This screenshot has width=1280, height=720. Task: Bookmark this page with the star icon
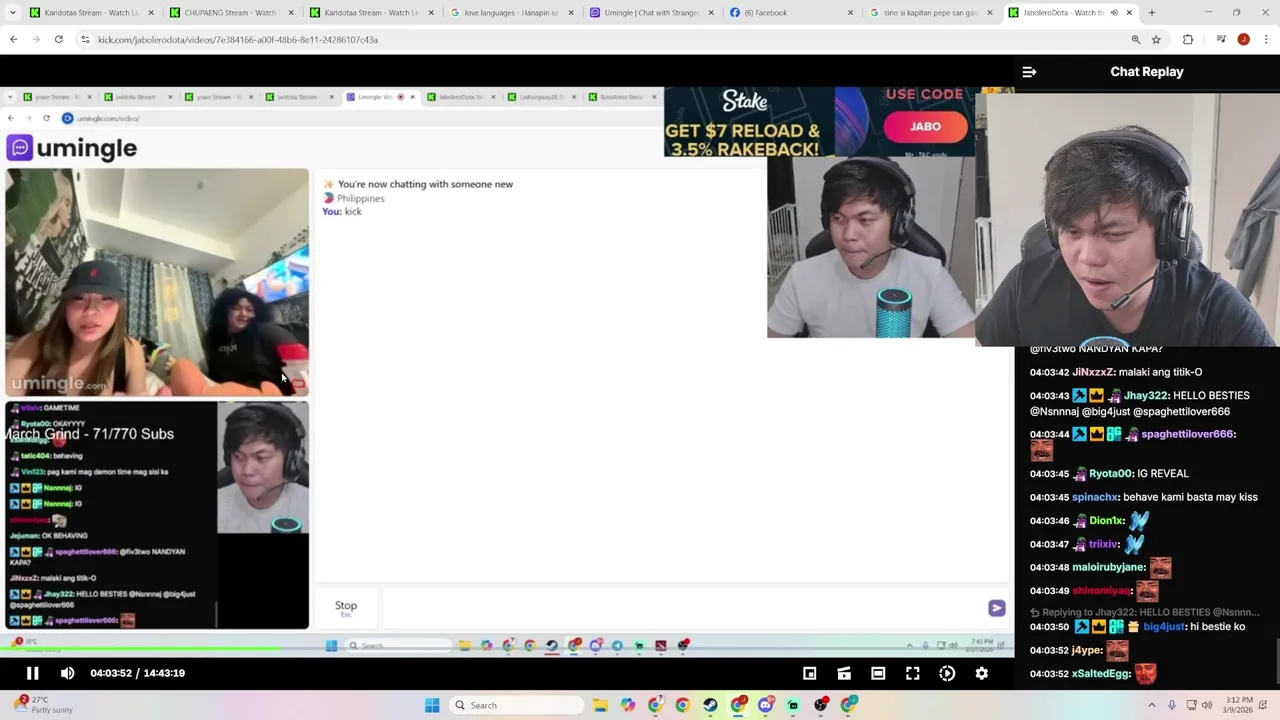point(1156,39)
